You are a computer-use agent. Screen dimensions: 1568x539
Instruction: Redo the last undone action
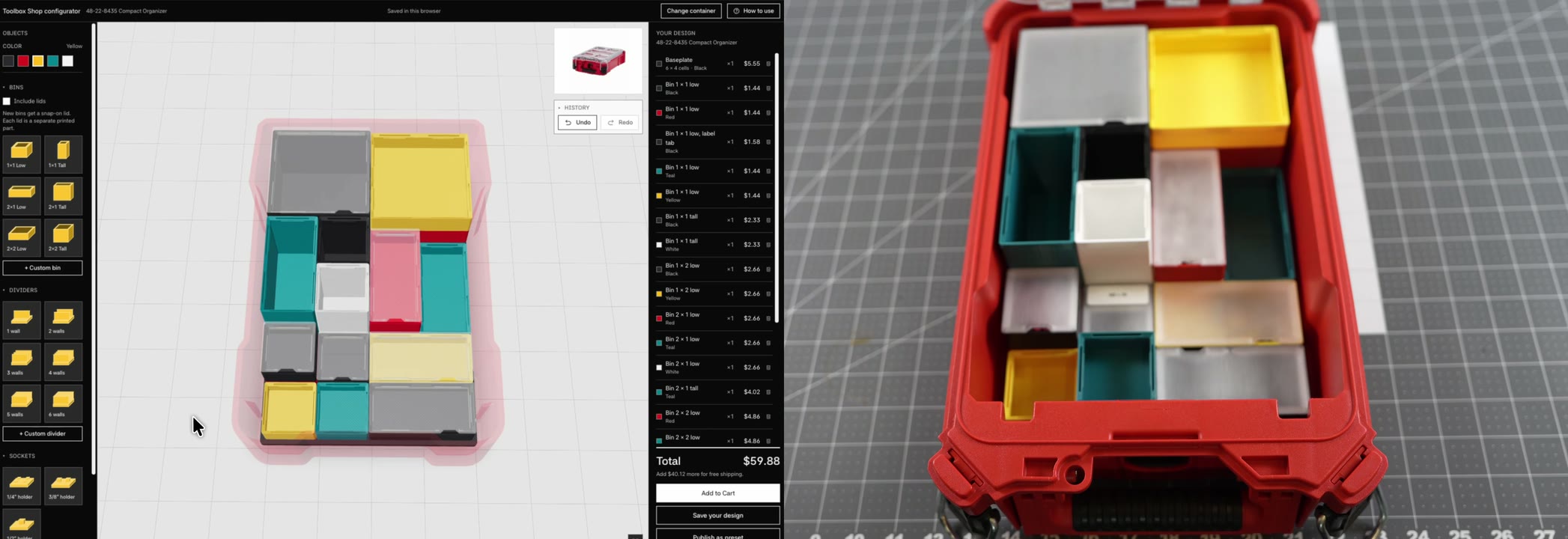pos(620,122)
